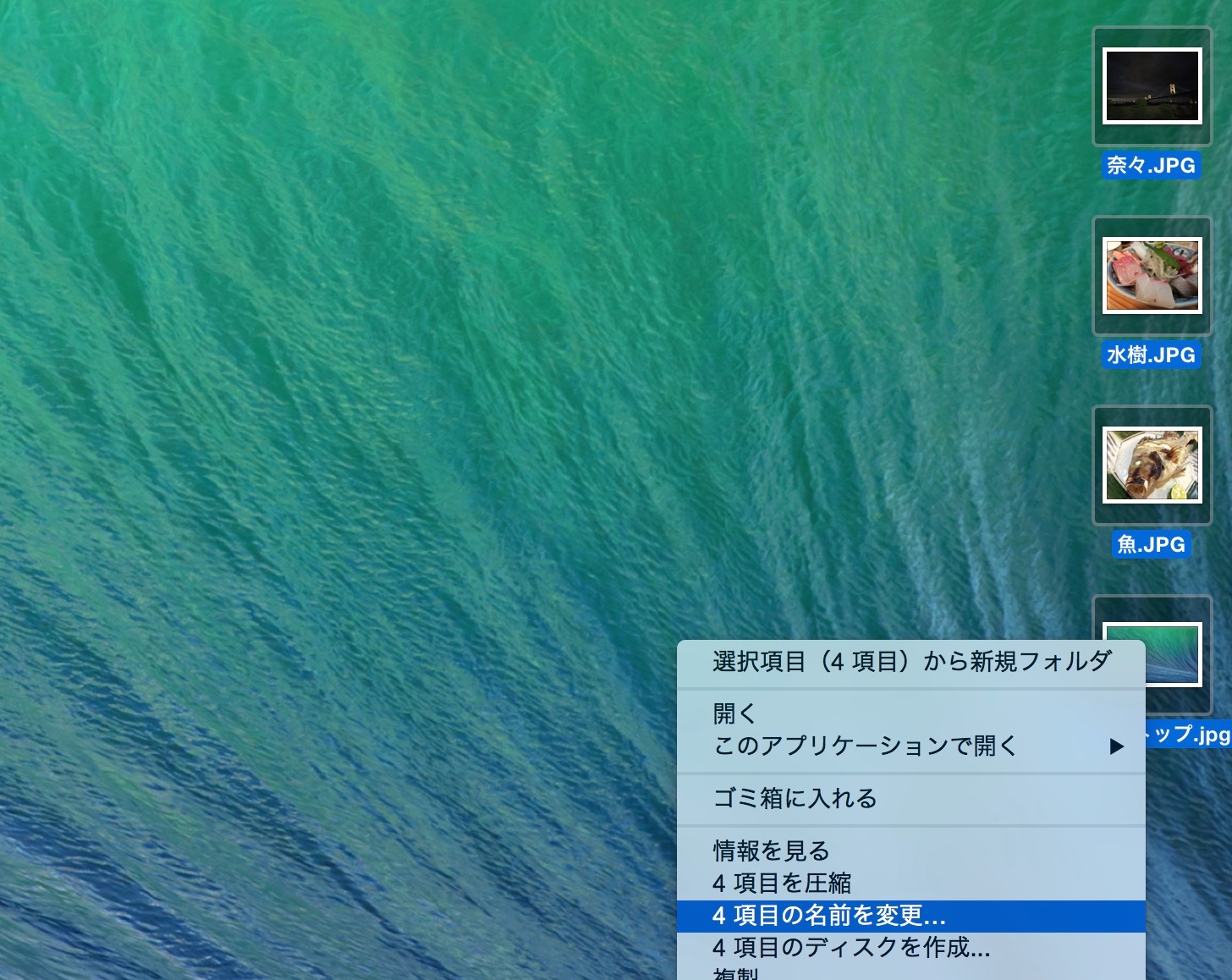This screenshot has height=980, width=1232.
Task: Click the 水樹.JPG file name label
Action: coord(1151,355)
